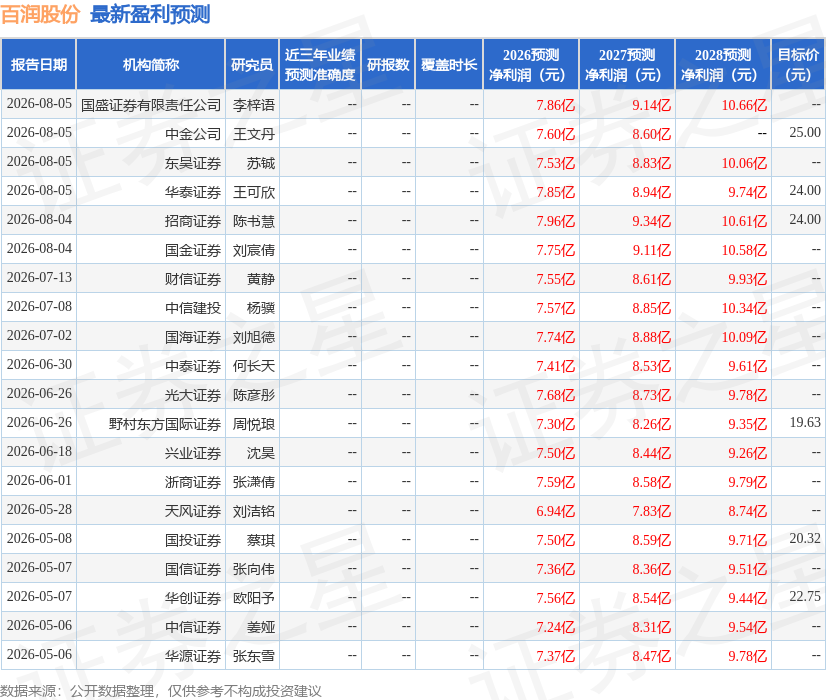
Task: Click 2027 forecast 8.94亿 for 华泰证券
Action: pyautogui.click(x=652, y=192)
